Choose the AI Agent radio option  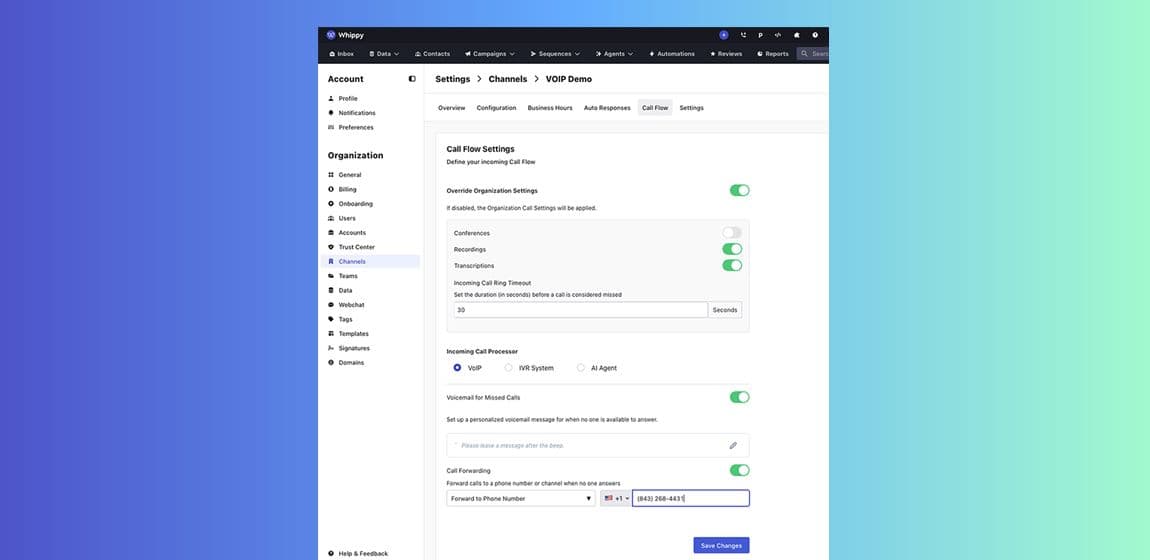(x=581, y=368)
